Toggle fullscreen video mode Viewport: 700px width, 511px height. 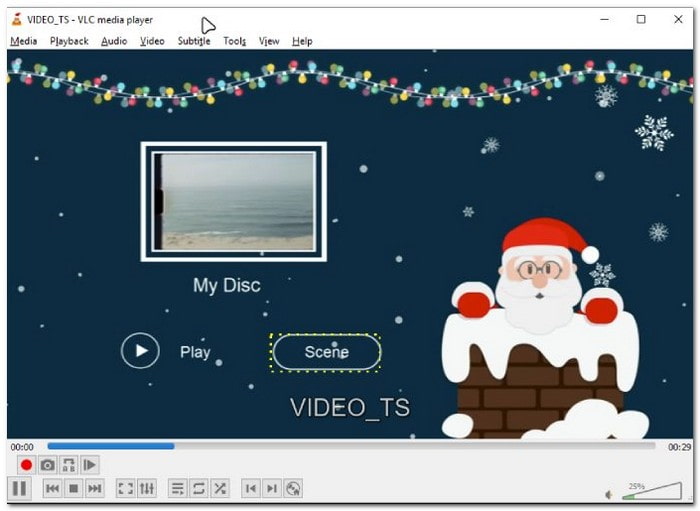(x=125, y=488)
